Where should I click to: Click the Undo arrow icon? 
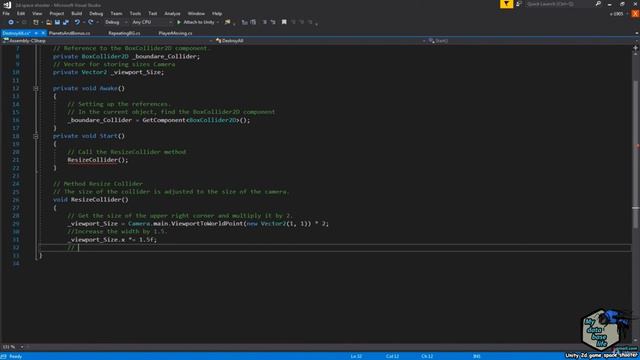click(x=77, y=22)
